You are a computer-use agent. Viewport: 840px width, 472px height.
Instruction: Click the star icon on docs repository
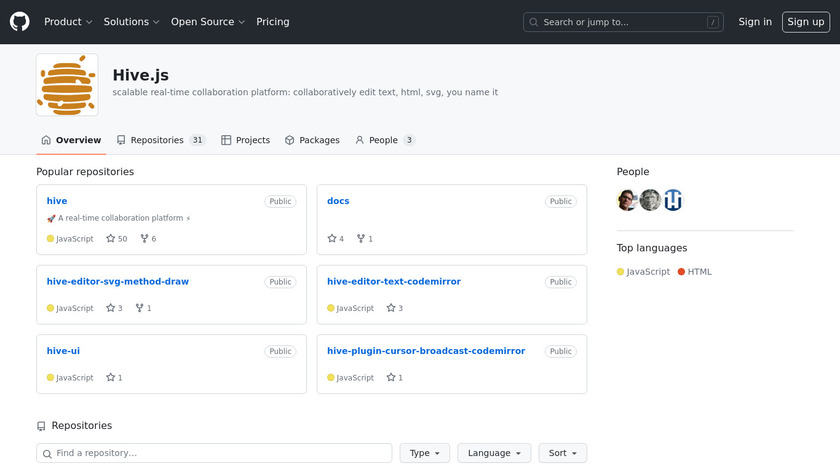[332, 239]
